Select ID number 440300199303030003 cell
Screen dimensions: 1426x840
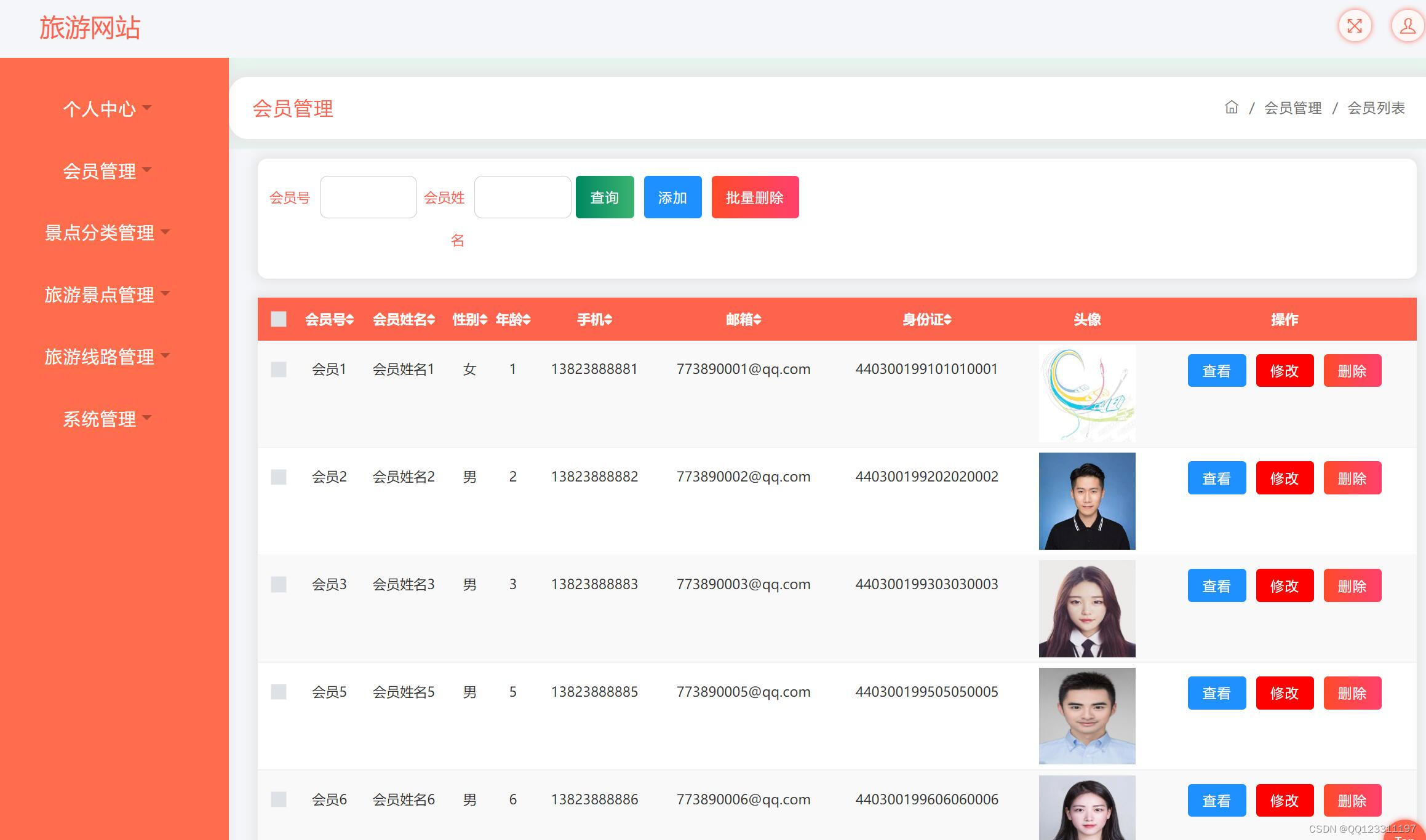tap(926, 584)
